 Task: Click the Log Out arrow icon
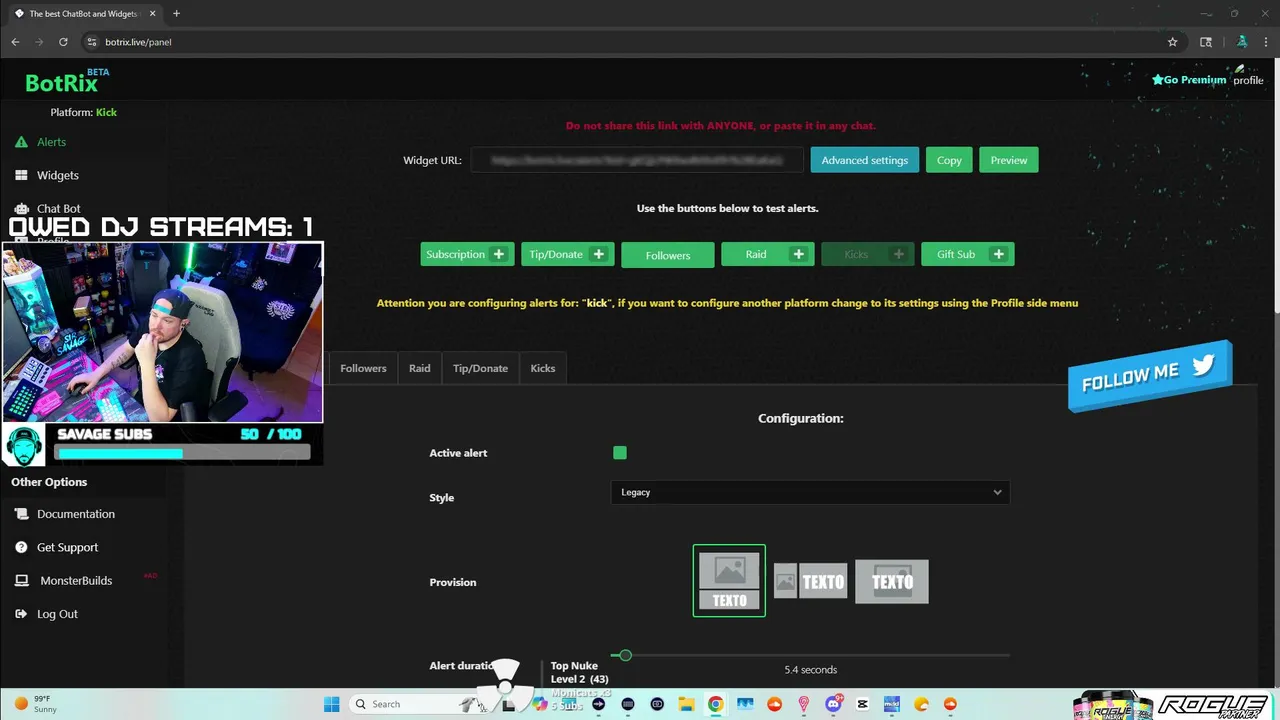click(x=21, y=614)
